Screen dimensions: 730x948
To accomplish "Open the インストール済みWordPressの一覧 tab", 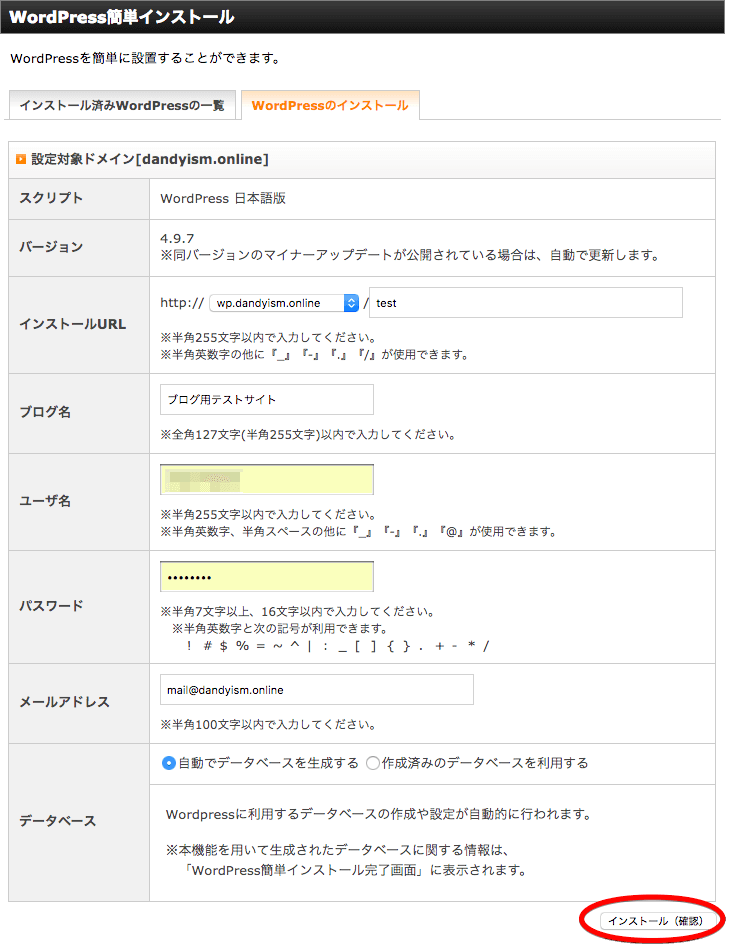I will click(122, 105).
